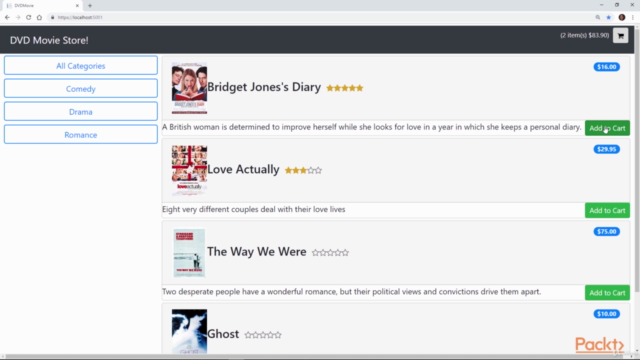Add Bridget Jones's Diary to cart
Screen dimensions: 640x360
pos(607,128)
